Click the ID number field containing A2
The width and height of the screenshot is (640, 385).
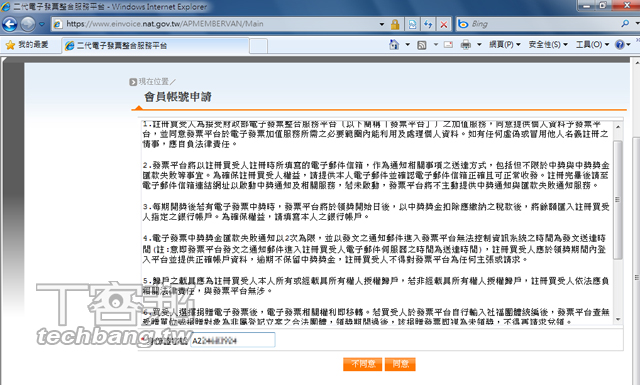point(233,340)
